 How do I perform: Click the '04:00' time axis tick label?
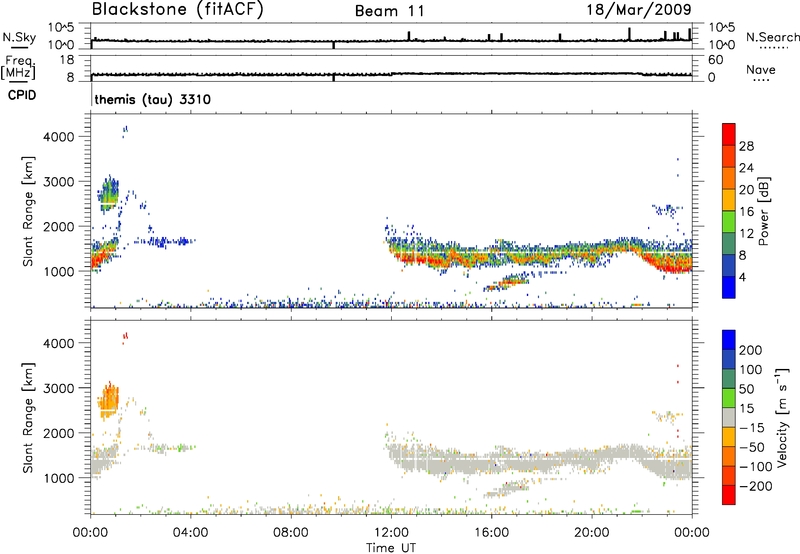click(191, 532)
